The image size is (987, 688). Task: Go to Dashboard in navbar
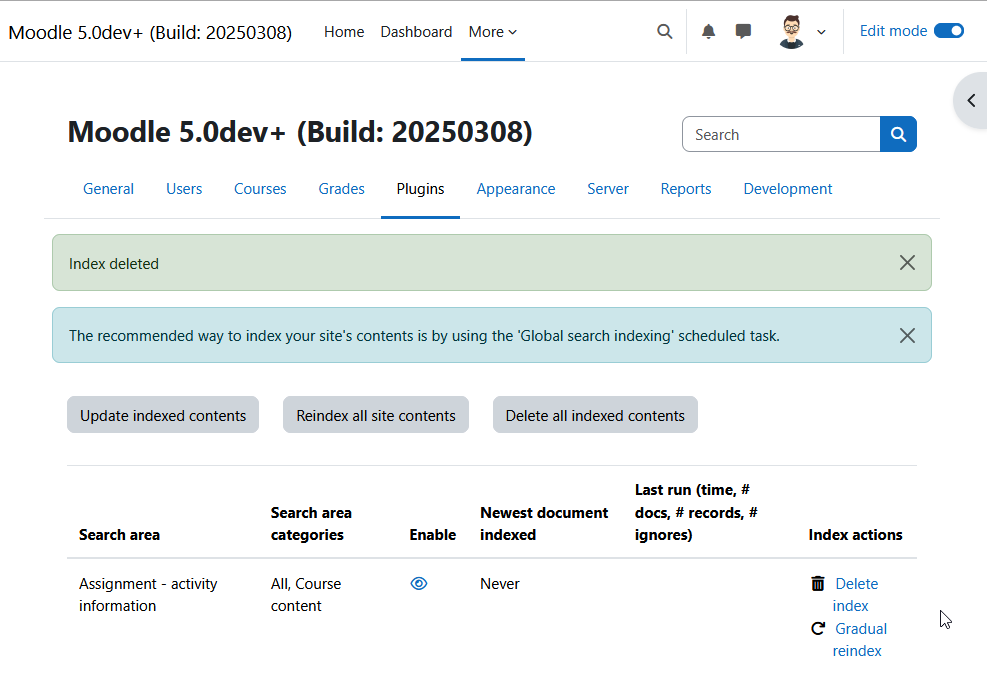tap(416, 31)
